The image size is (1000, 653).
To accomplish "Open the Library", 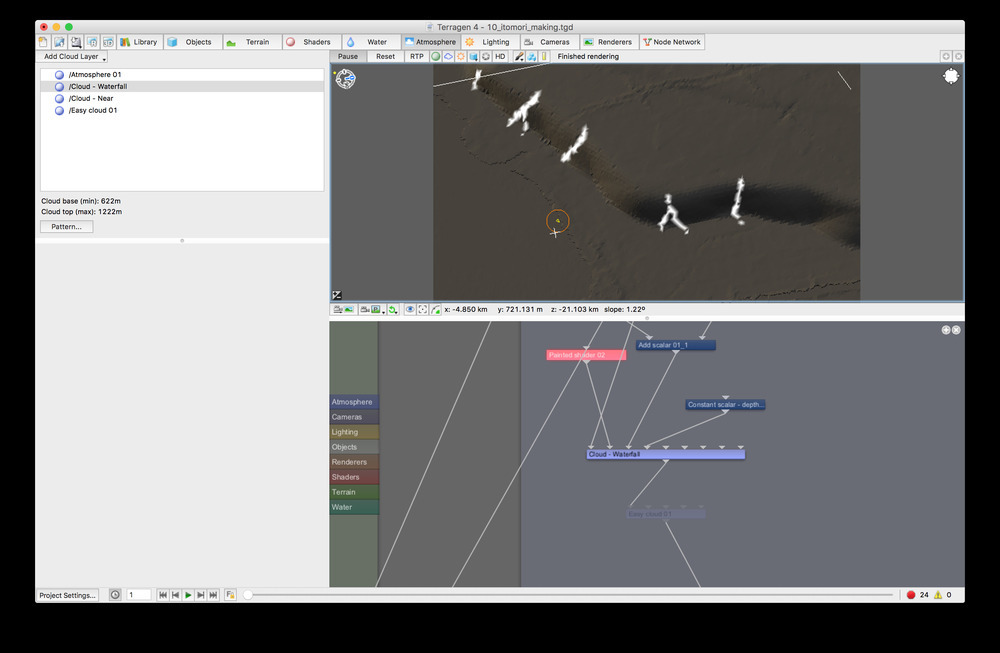I will pyautogui.click(x=139, y=42).
